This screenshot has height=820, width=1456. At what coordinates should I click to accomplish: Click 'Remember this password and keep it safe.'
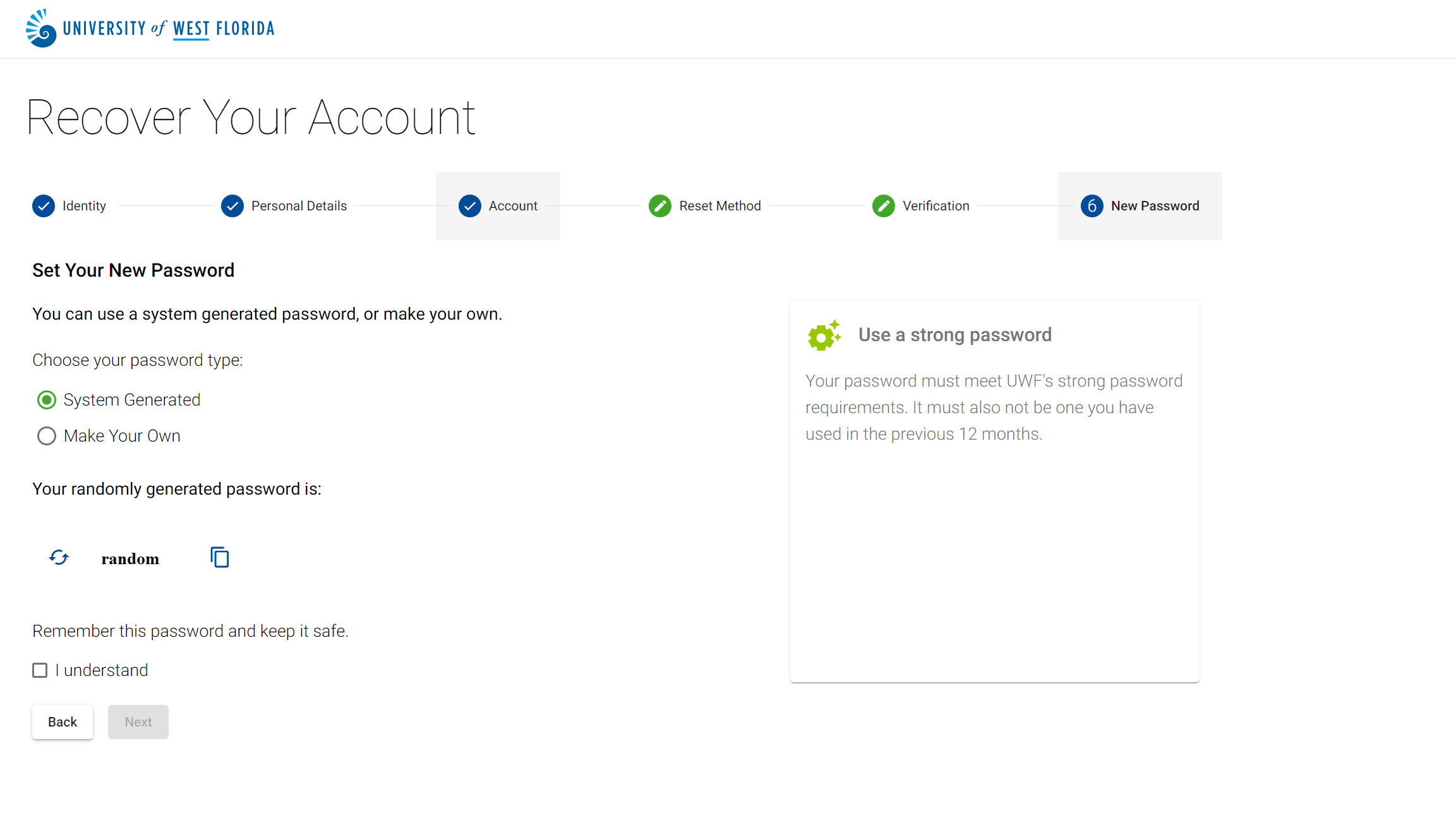[x=190, y=631]
